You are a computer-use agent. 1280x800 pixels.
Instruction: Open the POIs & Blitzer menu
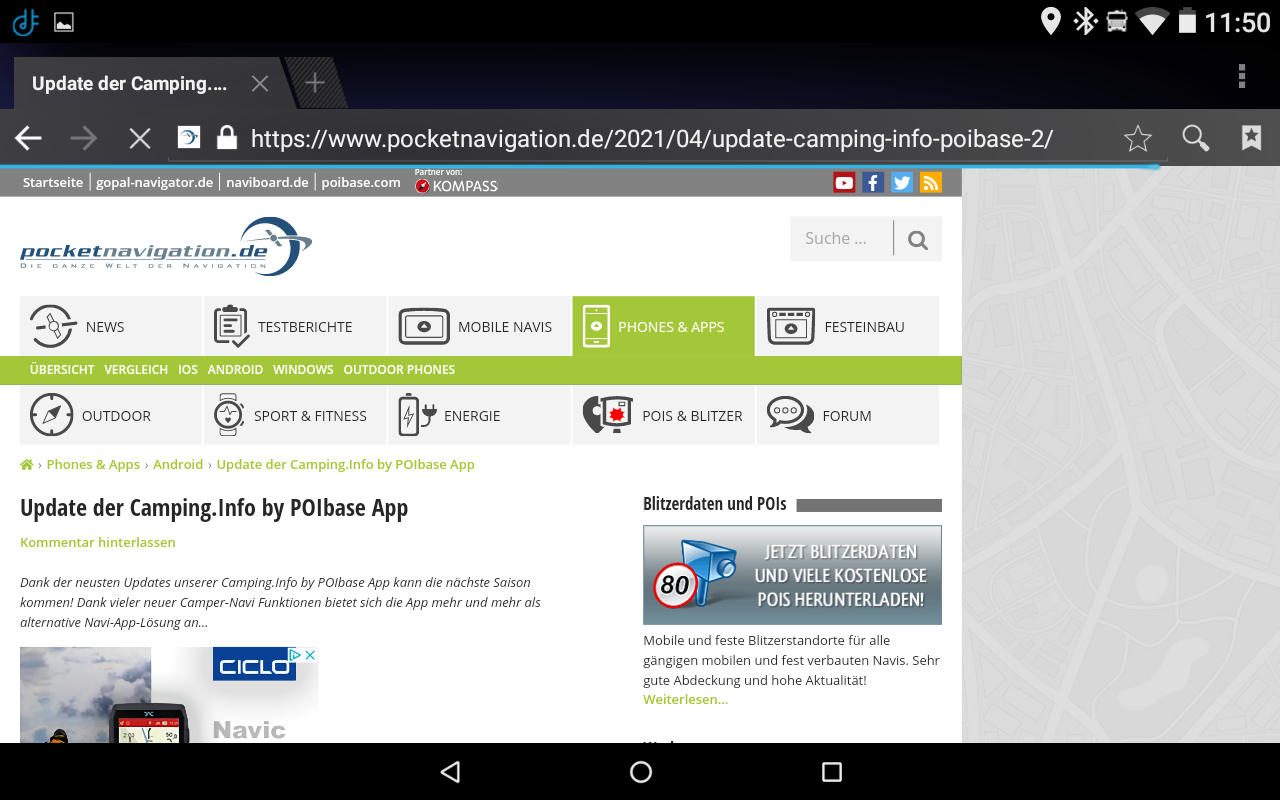664,416
